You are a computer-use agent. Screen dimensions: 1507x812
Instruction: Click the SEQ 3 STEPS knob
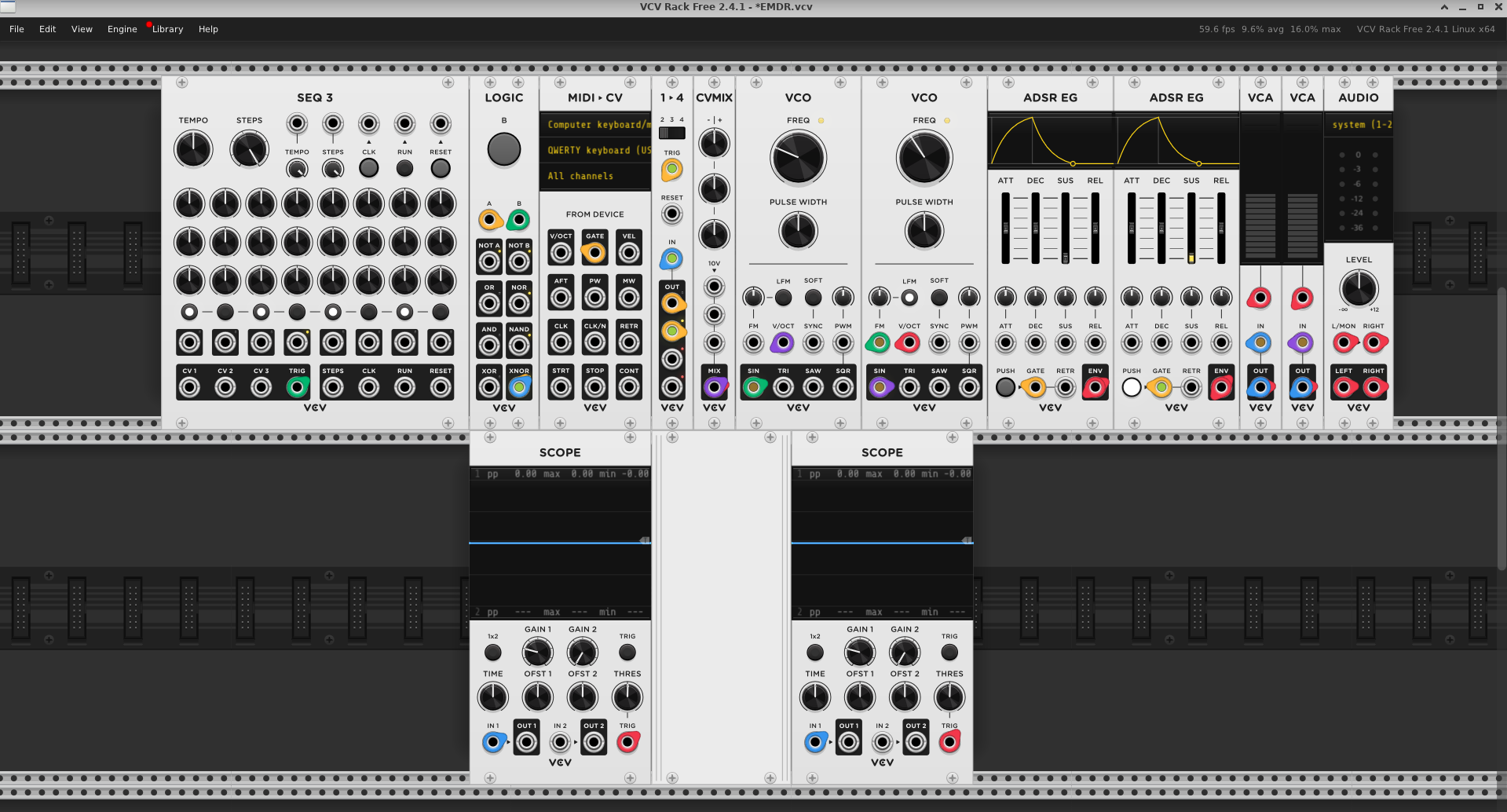(x=249, y=149)
